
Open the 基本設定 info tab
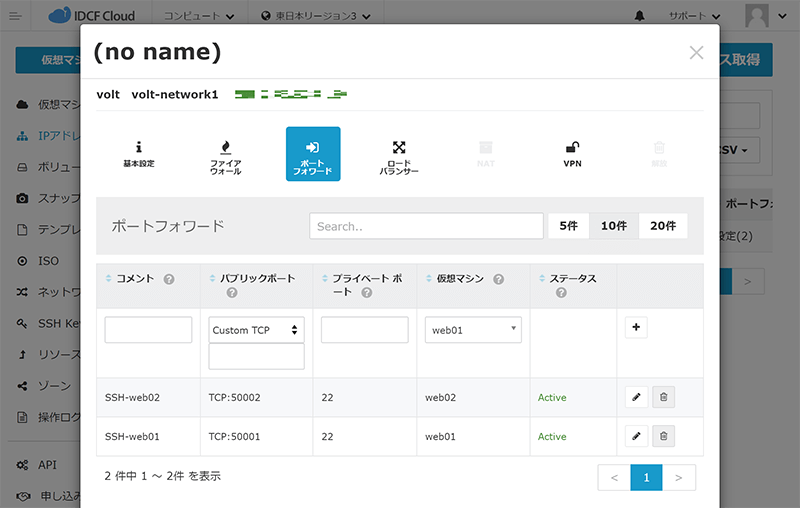[x=138, y=153]
